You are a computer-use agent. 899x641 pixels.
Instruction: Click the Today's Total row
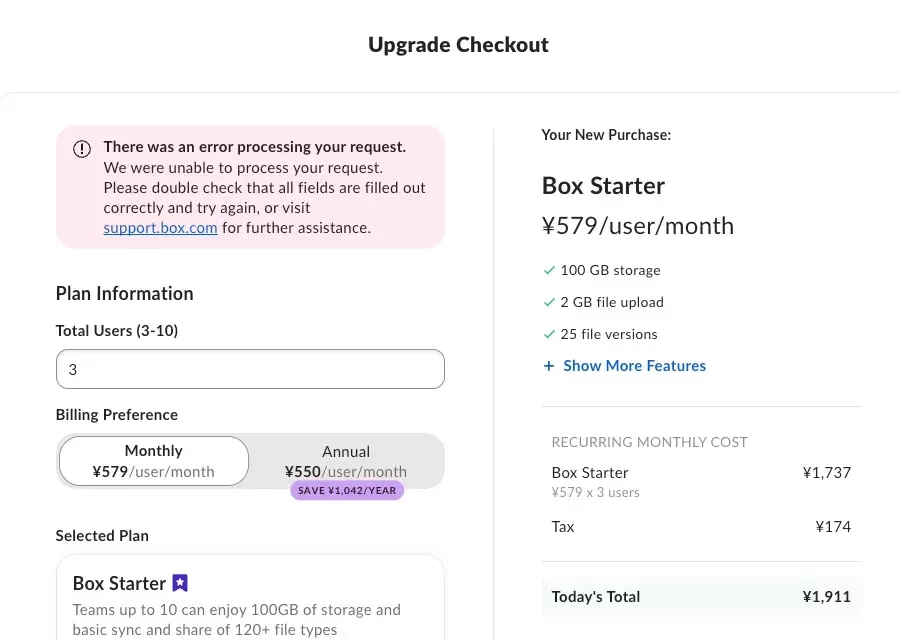pyautogui.click(x=702, y=597)
